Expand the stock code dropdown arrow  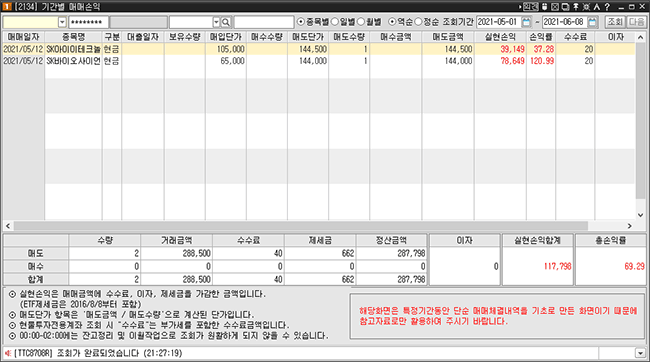coord(216,22)
